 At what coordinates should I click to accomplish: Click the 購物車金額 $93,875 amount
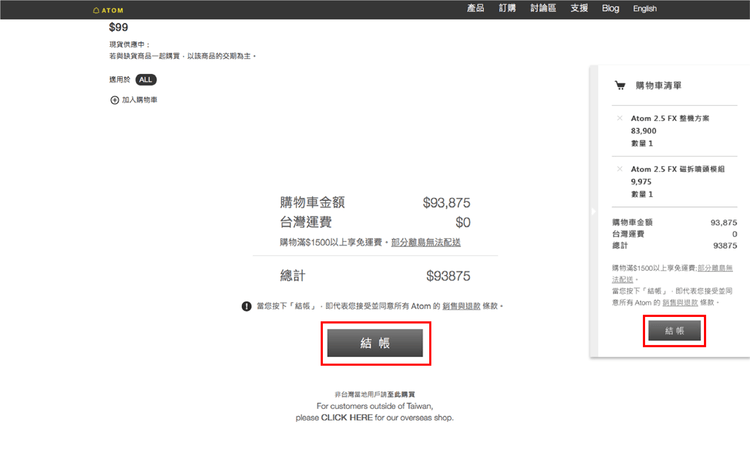coord(446,203)
